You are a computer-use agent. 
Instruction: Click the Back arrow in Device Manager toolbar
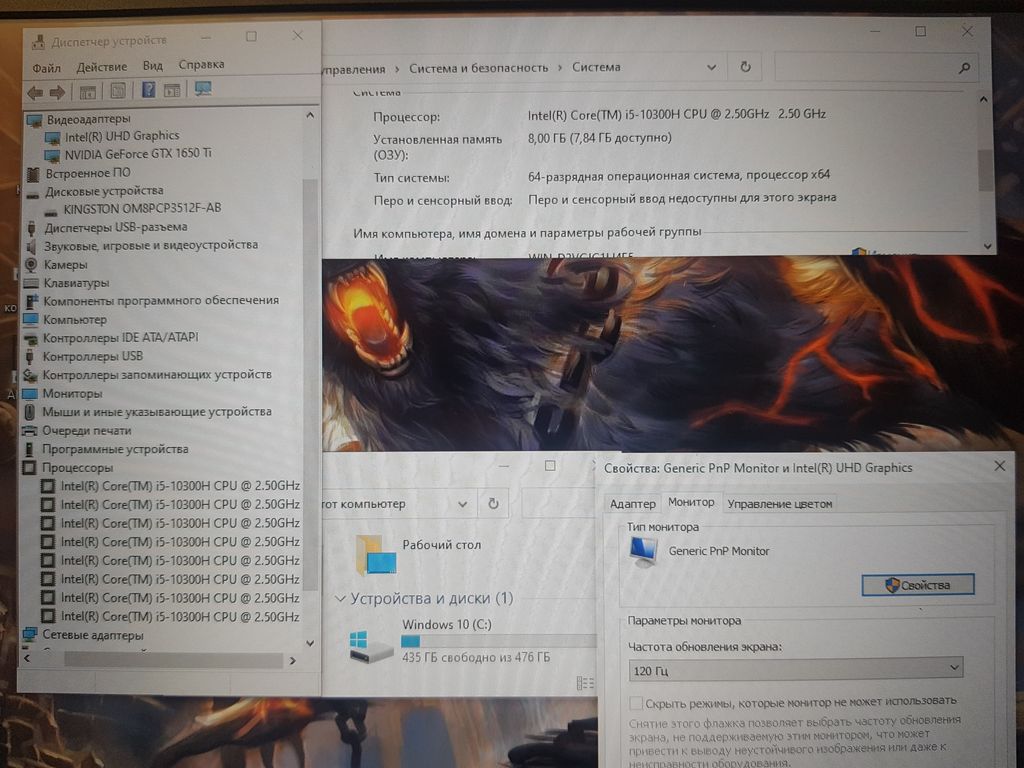(x=35, y=93)
